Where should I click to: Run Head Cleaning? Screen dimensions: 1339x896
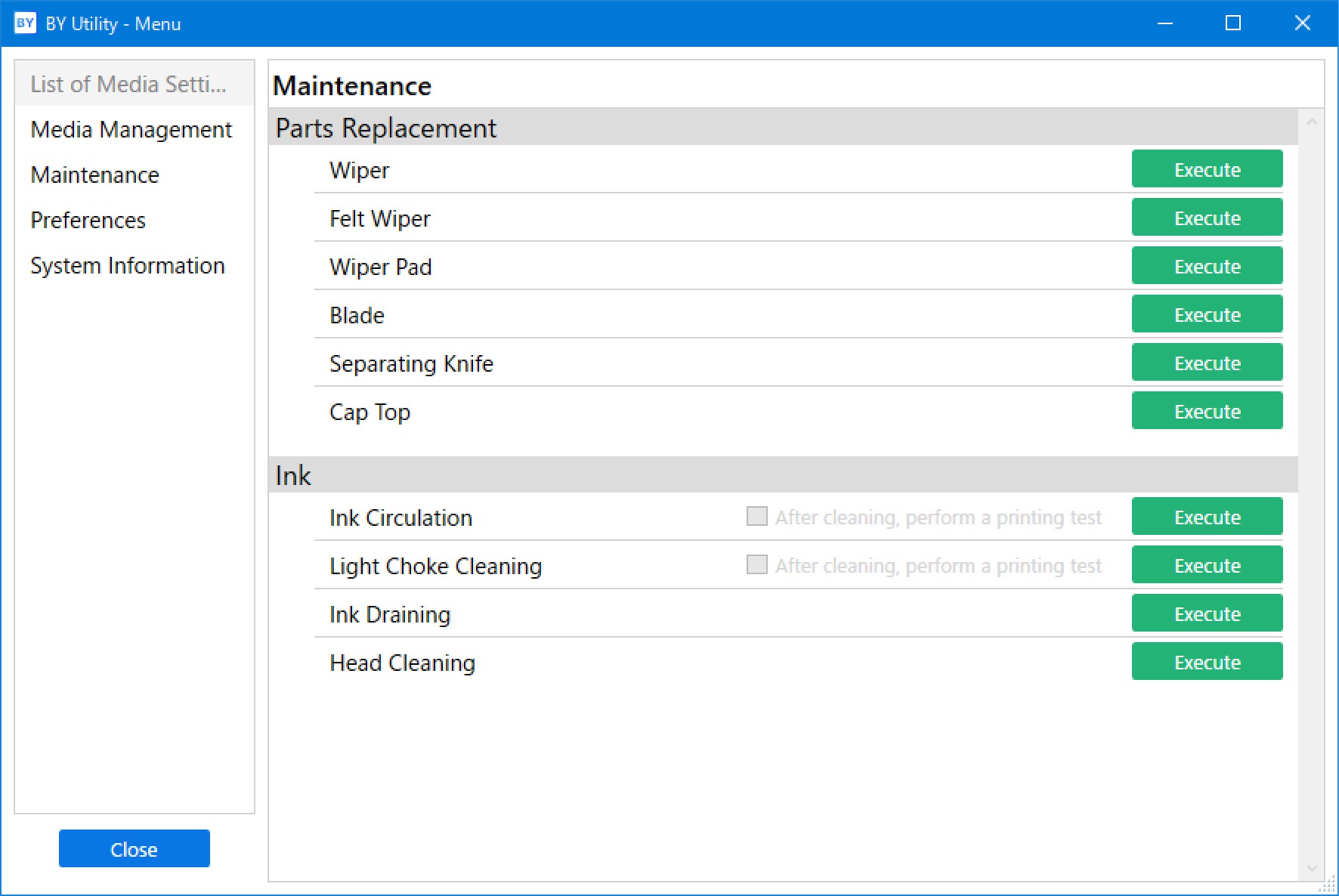point(1206,662)
